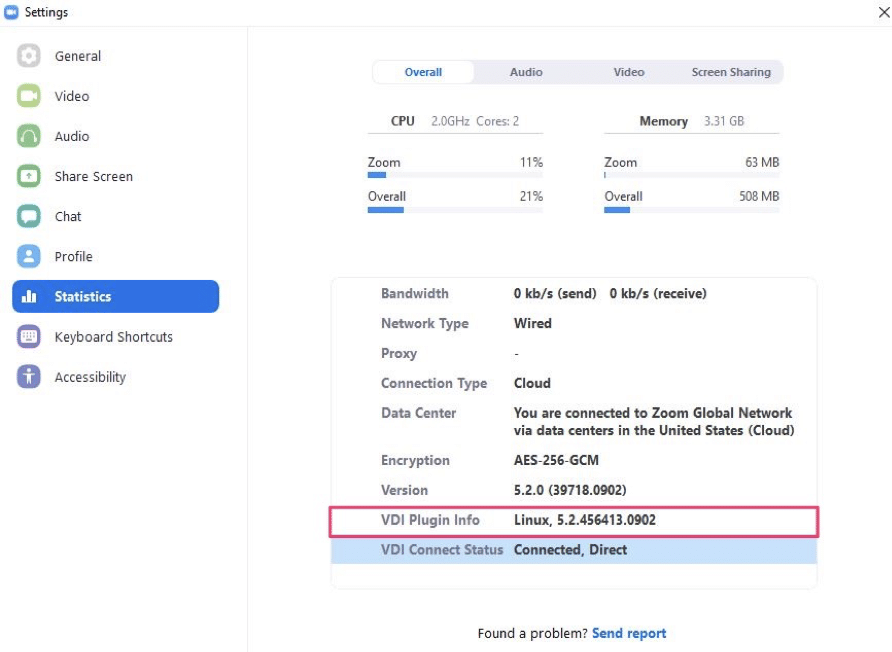Select the Statistics sidebar item
The image size is (892, 652).
115,296
